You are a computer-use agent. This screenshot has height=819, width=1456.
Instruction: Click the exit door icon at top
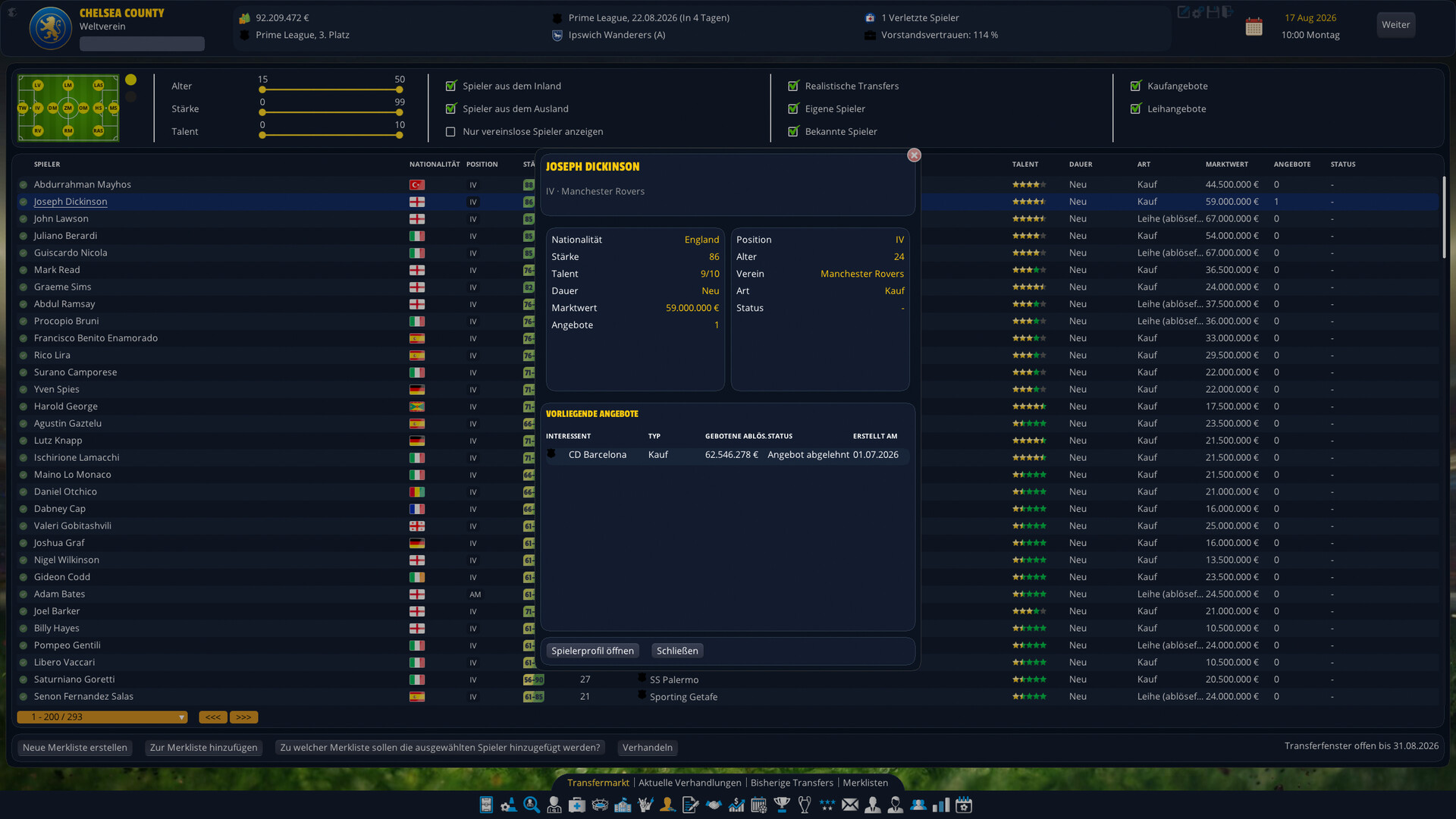coord(1228,12)
